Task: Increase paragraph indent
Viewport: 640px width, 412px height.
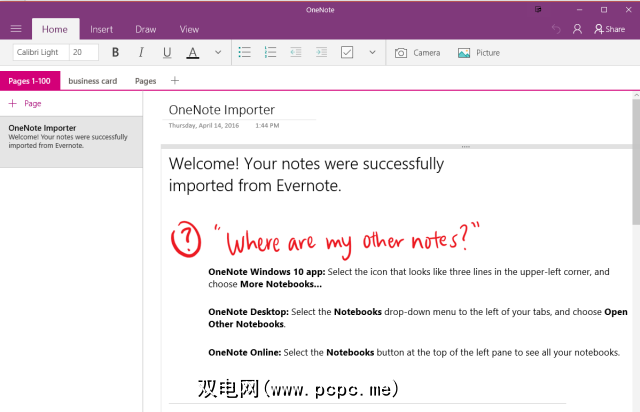Action: point(321,52)
